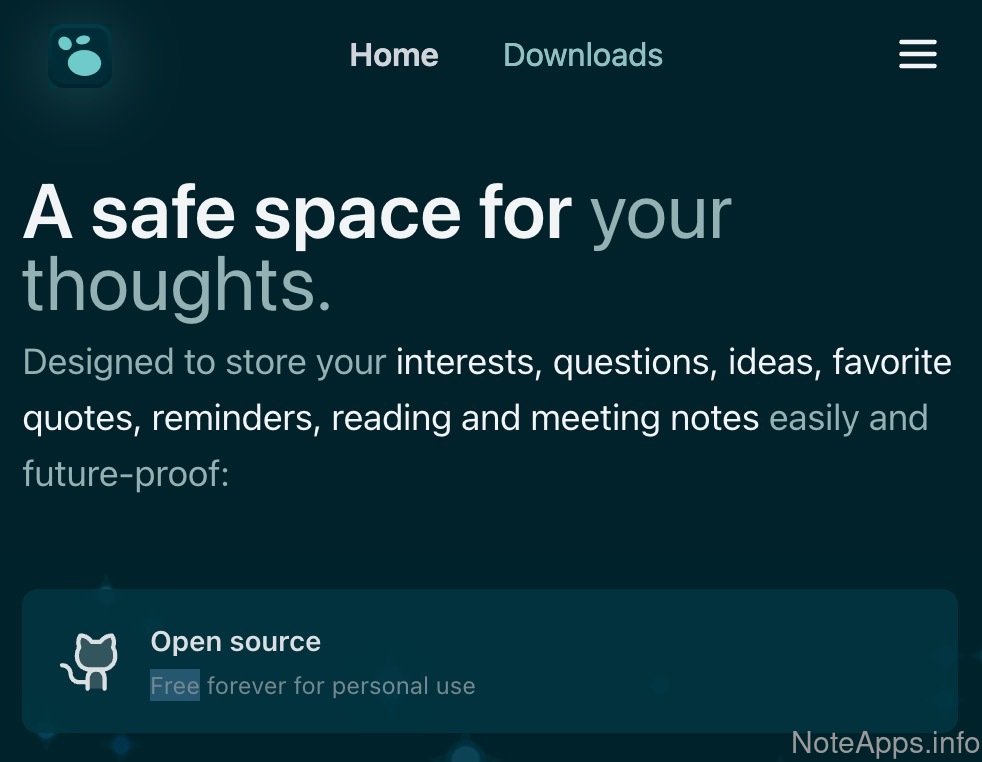Click the "Designed to store your" text
Image resolution: width=982 pixels, height=762 pixels.
coord(204,362)
